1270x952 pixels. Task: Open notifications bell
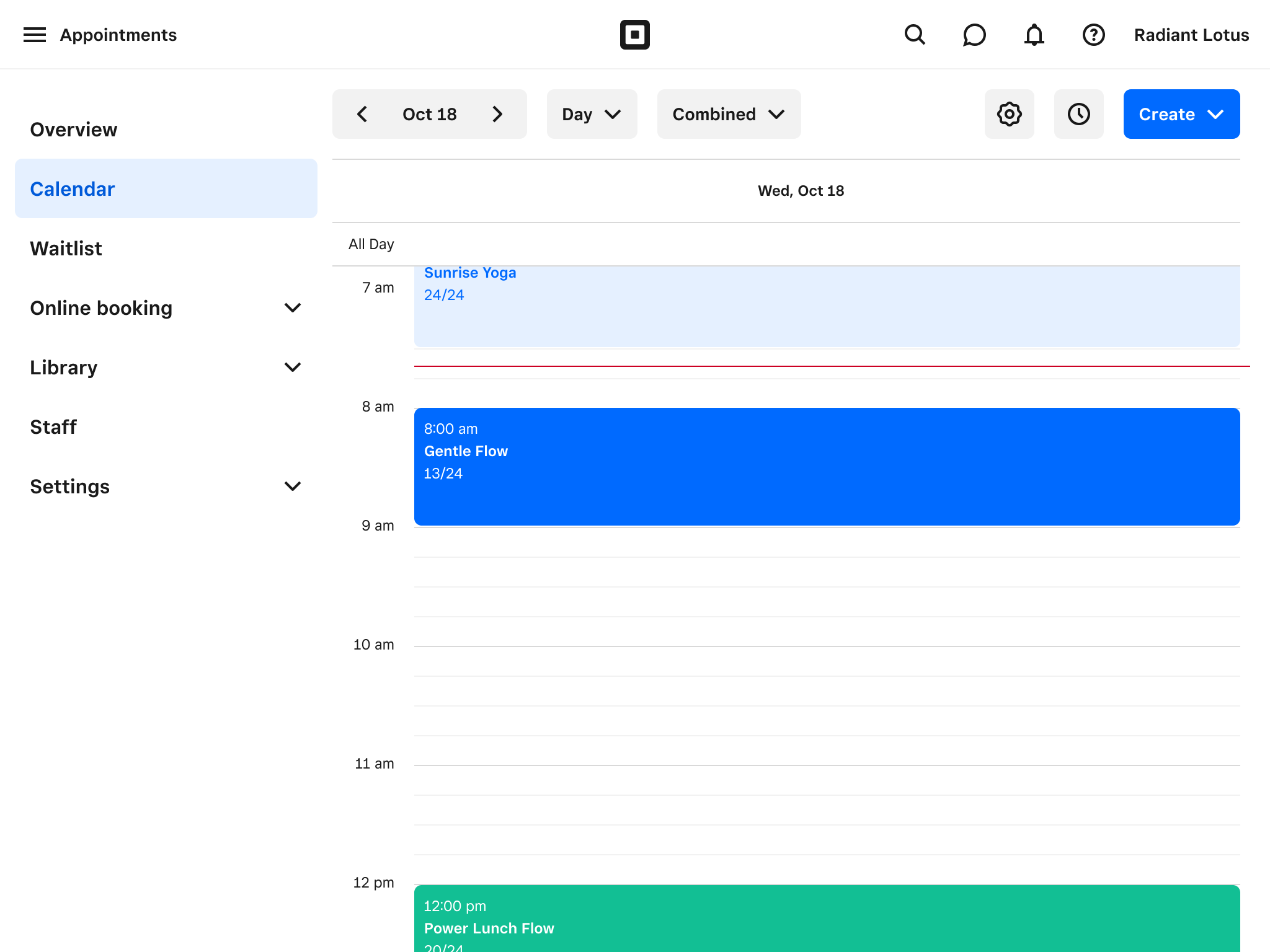[1034, 35]
